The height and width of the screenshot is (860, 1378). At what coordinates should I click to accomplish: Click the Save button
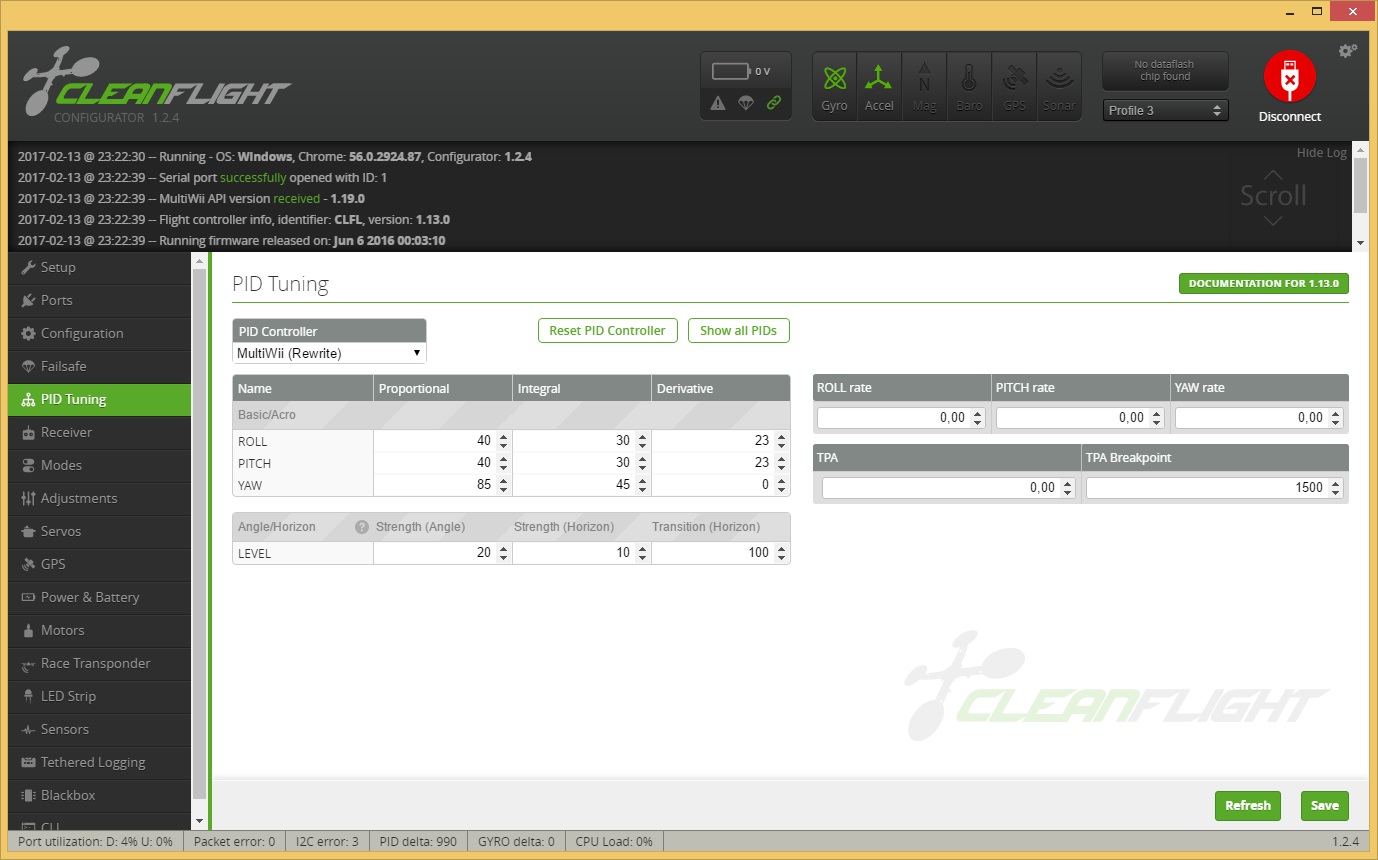click(x=1325, y=806)
